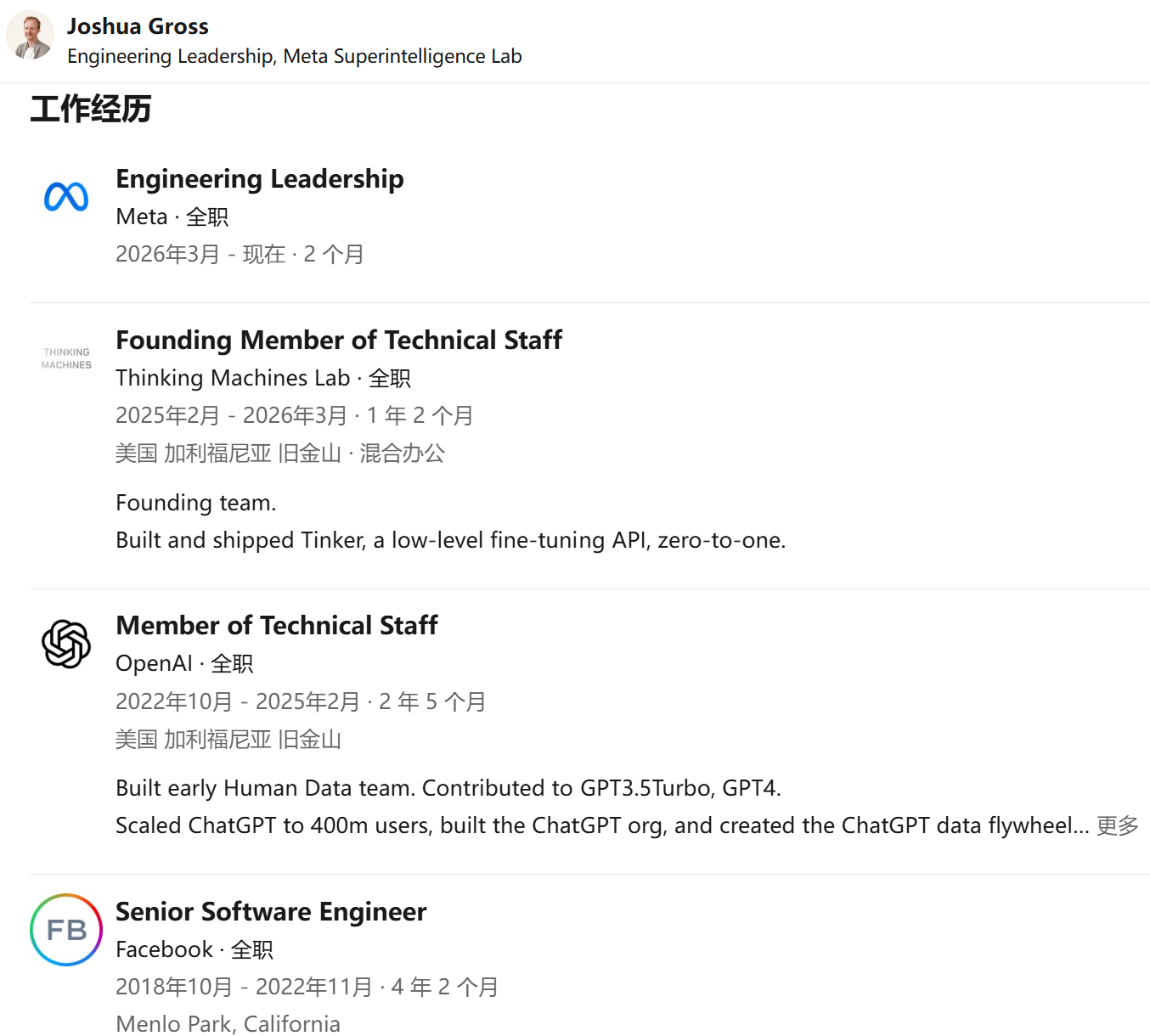Open the Thinking Machines company logo
Viewport: 1150px width, 1036px height.
point(66,358)
